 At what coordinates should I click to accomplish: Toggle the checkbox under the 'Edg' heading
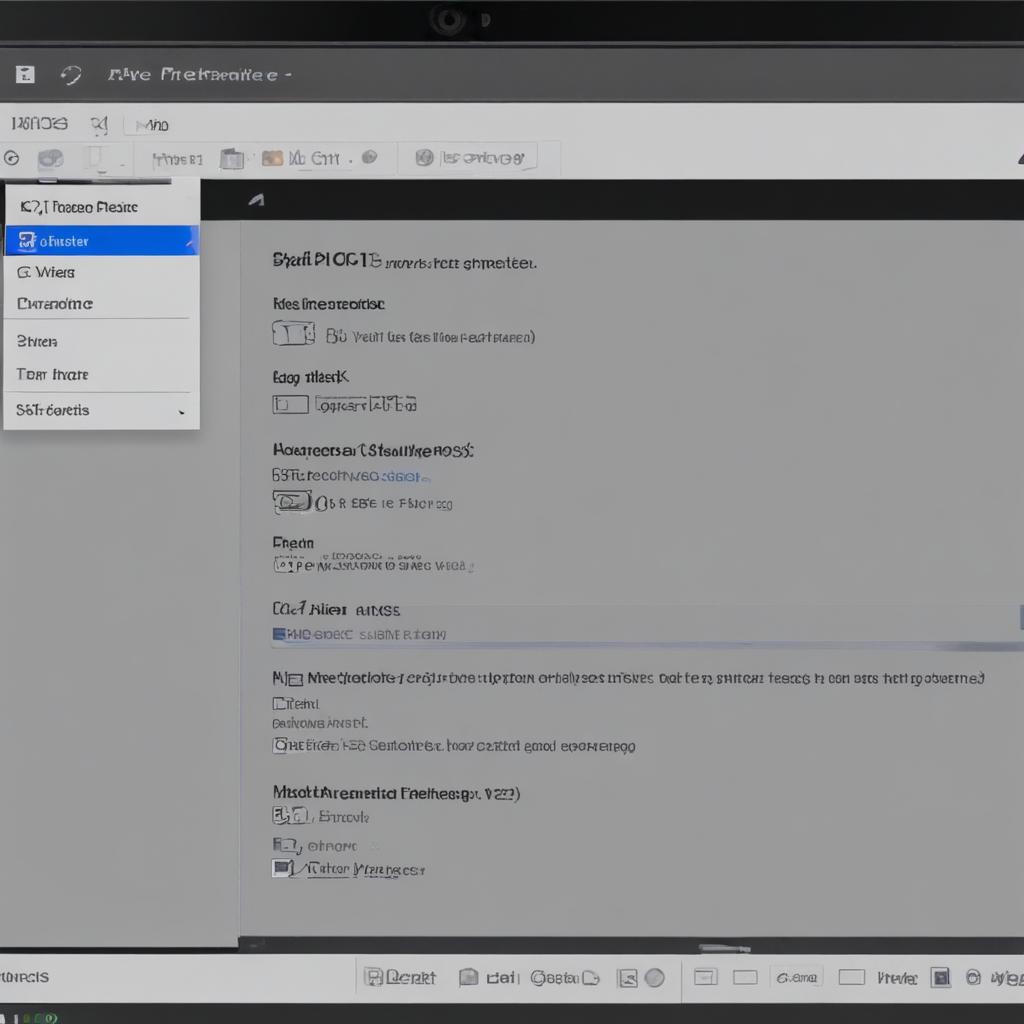[290, 404]
